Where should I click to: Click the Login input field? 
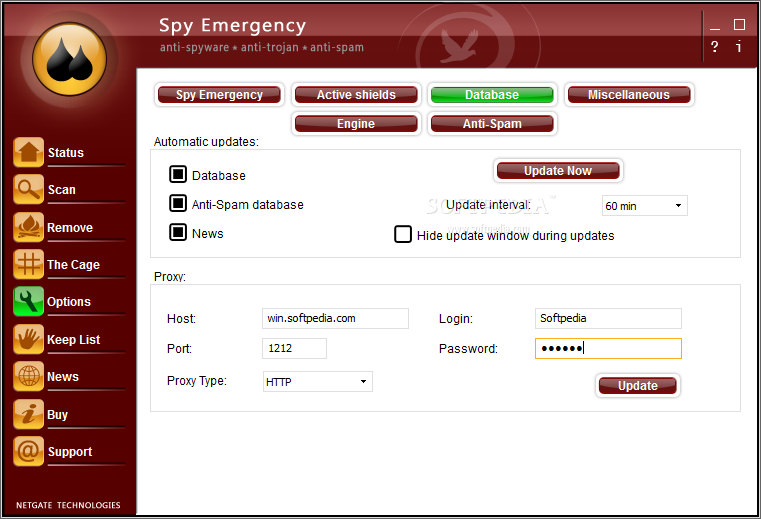608,318
